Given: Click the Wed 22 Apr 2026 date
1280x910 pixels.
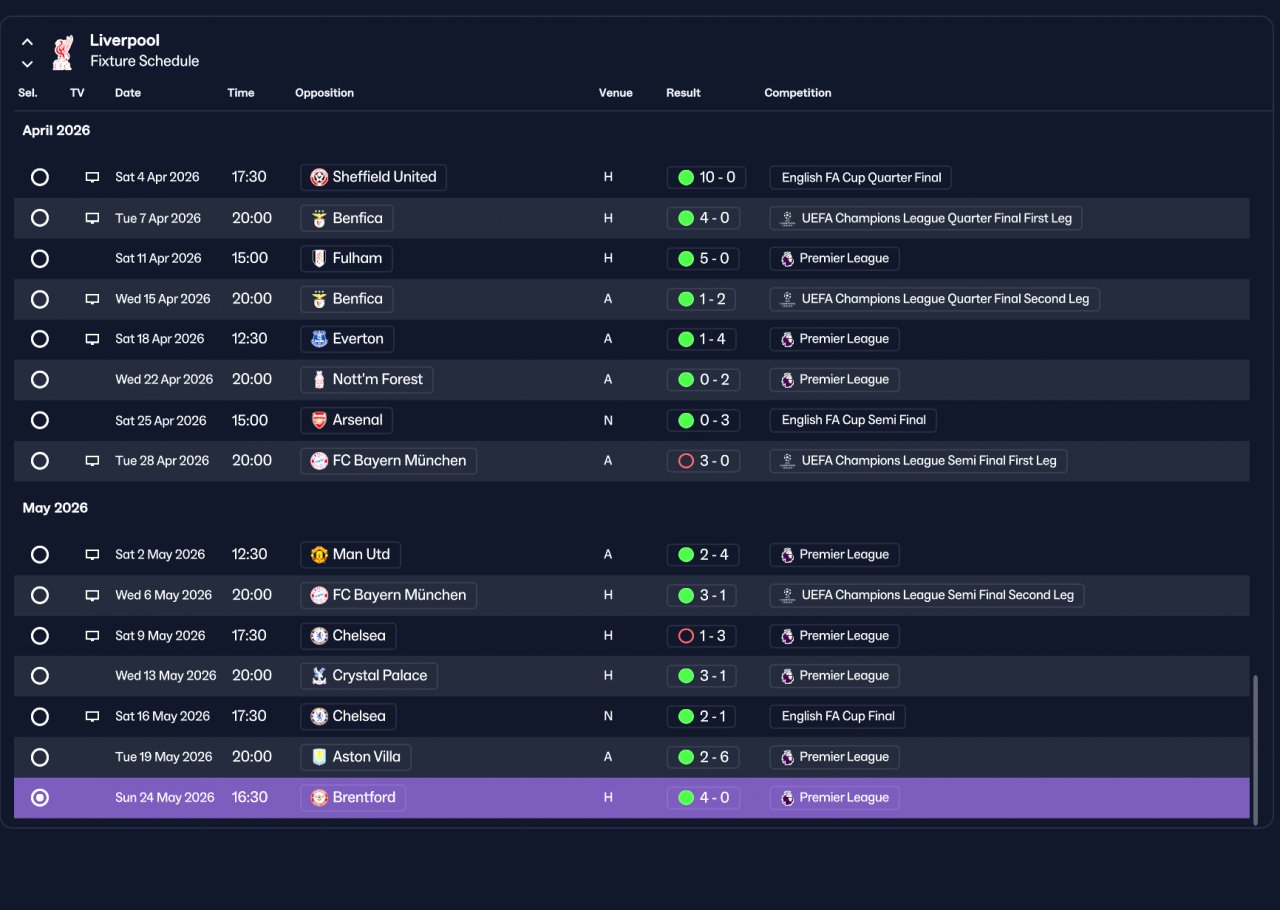Looking at the screenshot, I should (164, 379).
